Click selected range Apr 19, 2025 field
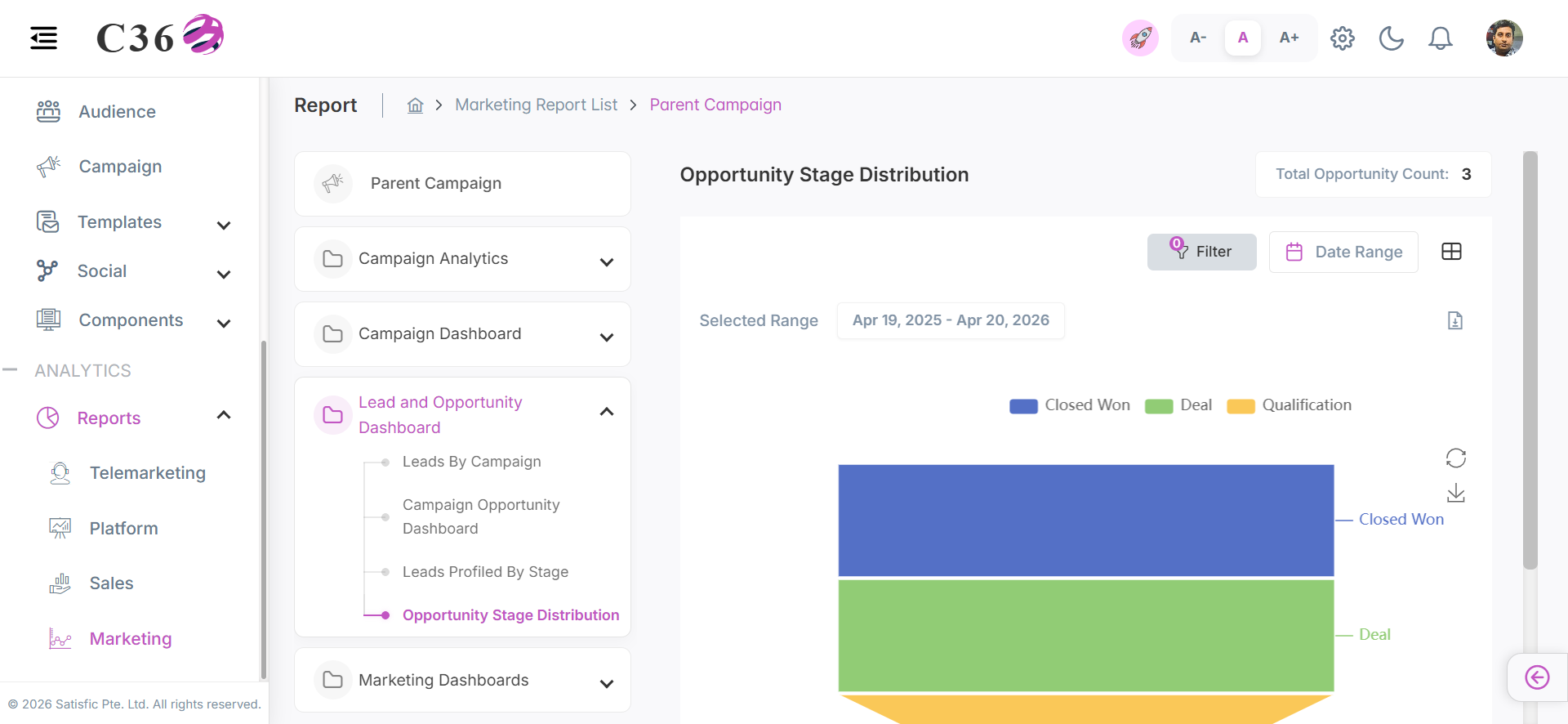 coord(951,320)
